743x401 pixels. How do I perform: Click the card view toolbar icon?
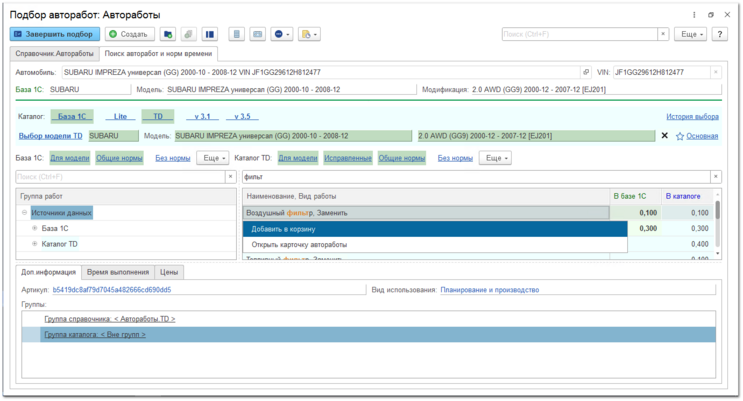[258, 34]
